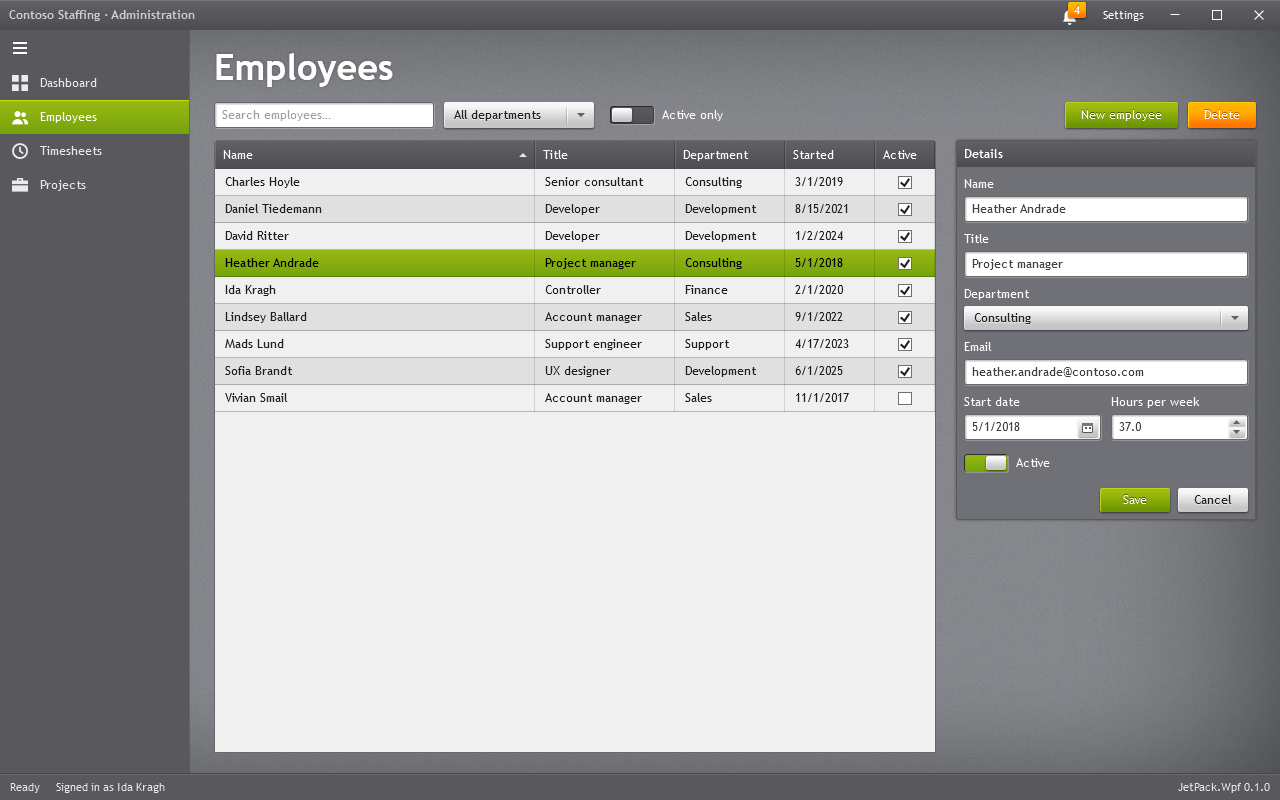Expand the Department Consulting combo box
This screenshot has width=1280, height=800.
coord(1106,318)
